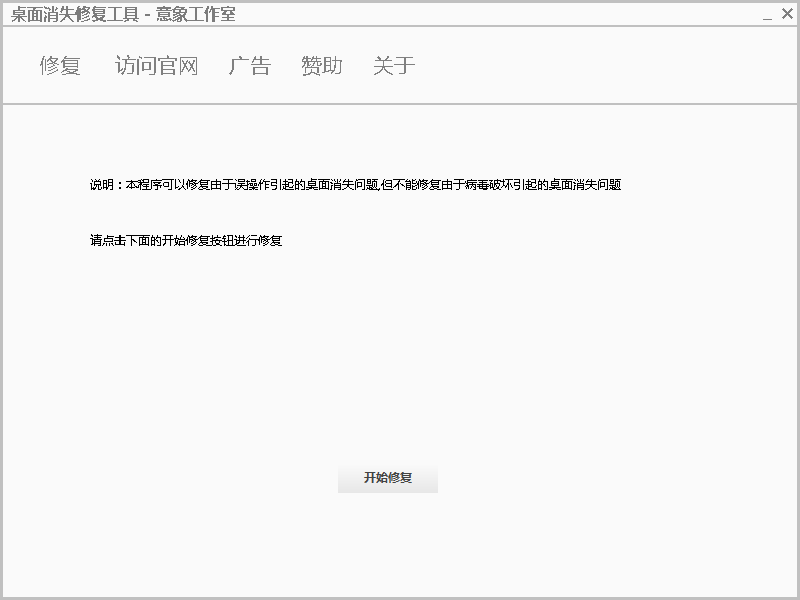Read the about section of the tool

[x=392, y=66]
